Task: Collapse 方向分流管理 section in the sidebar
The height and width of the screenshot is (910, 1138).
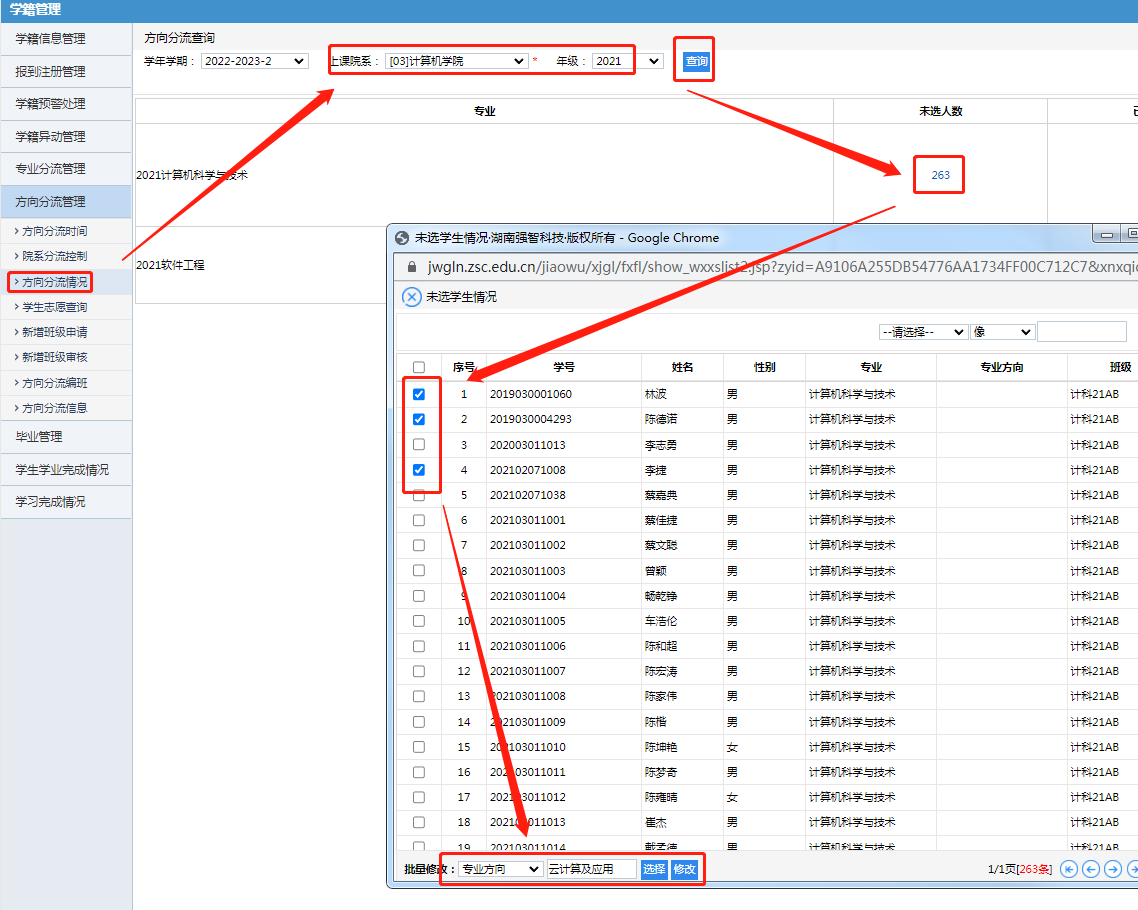Action: click(x=66, y=202)
